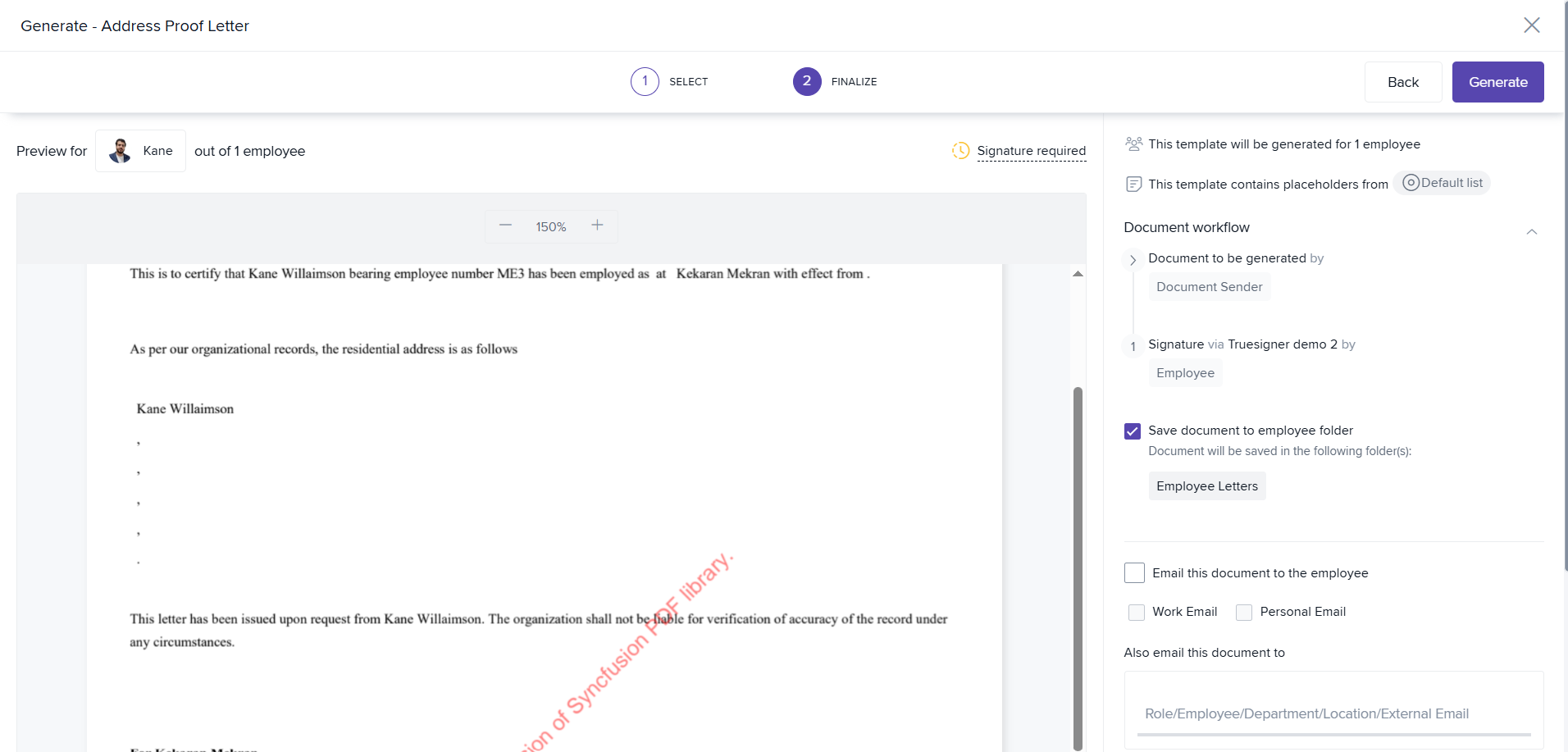1568x752 pixels.
Task: Click the preview scrollbar up arrow
Action: (1078, 274)
